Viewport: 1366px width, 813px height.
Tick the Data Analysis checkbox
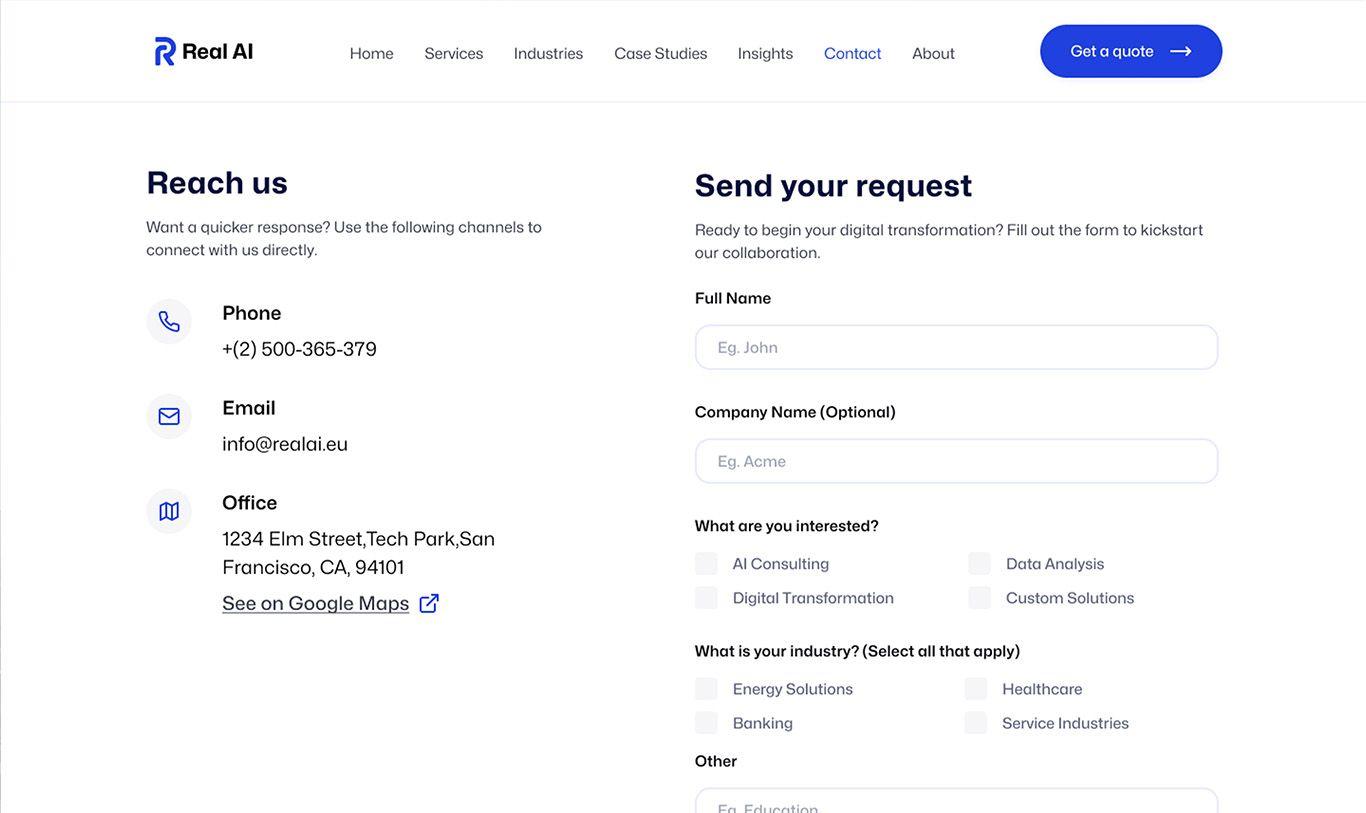point(980,564)
